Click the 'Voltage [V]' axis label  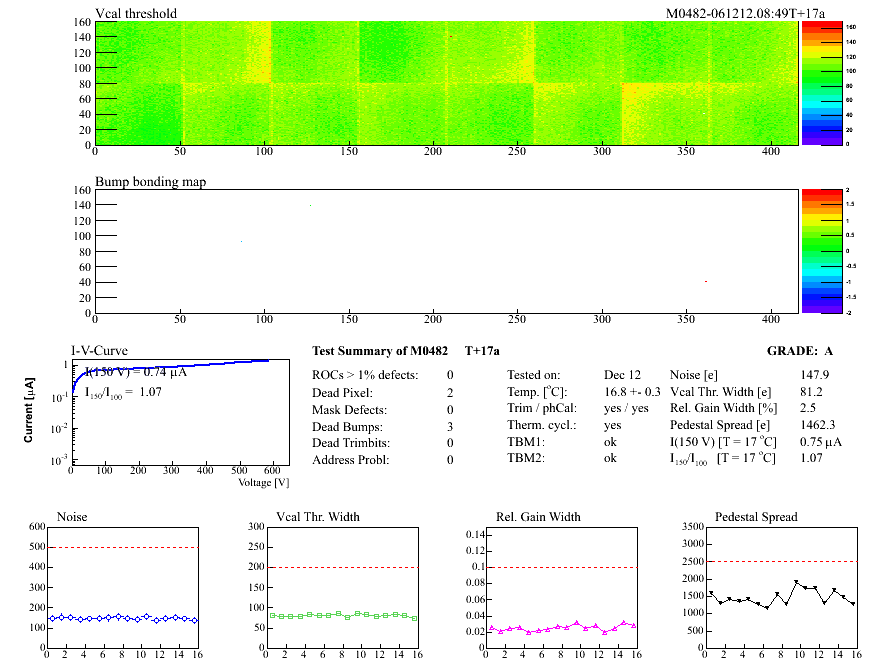coord(263,483)
